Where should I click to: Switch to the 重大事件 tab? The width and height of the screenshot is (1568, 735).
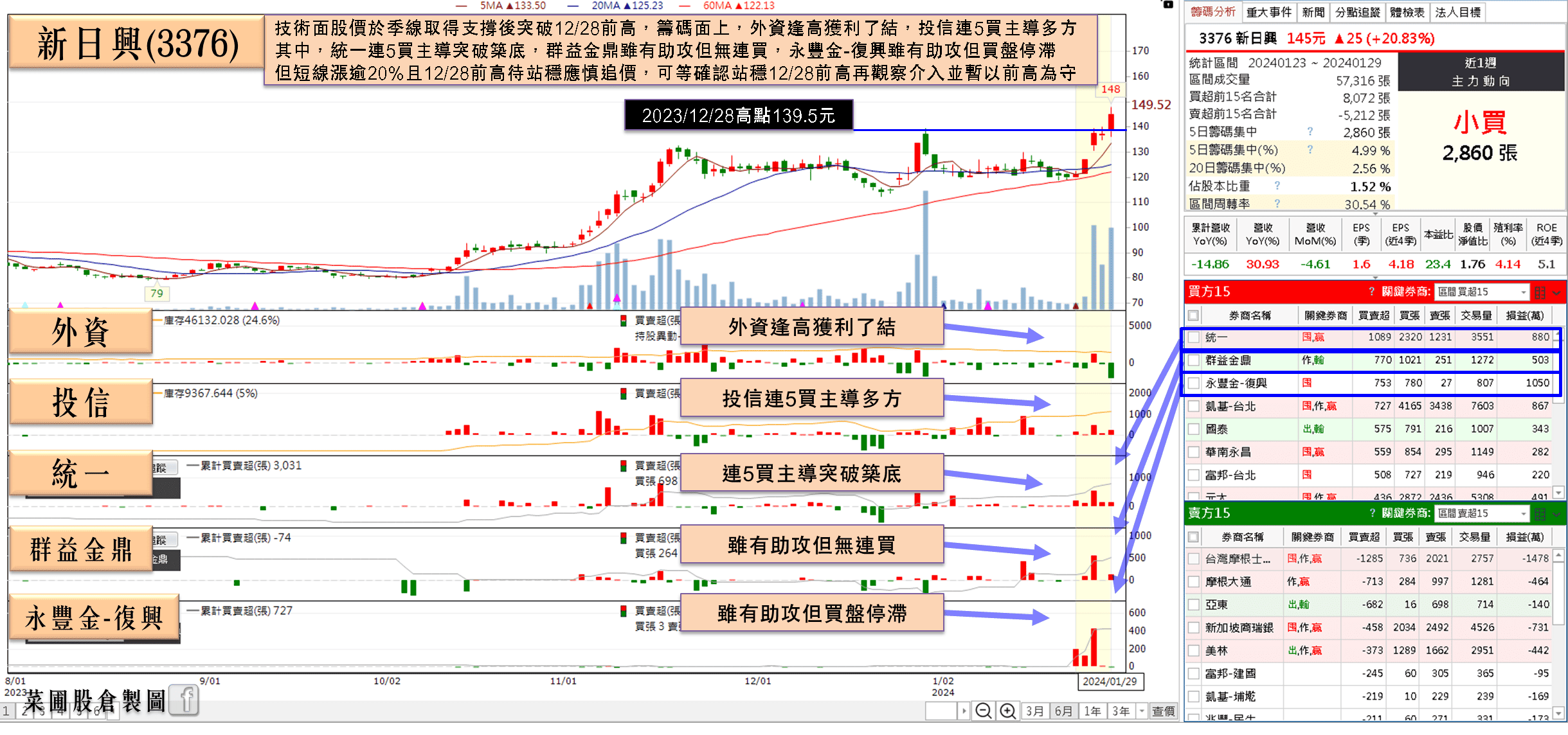[x=1269, y=12]
